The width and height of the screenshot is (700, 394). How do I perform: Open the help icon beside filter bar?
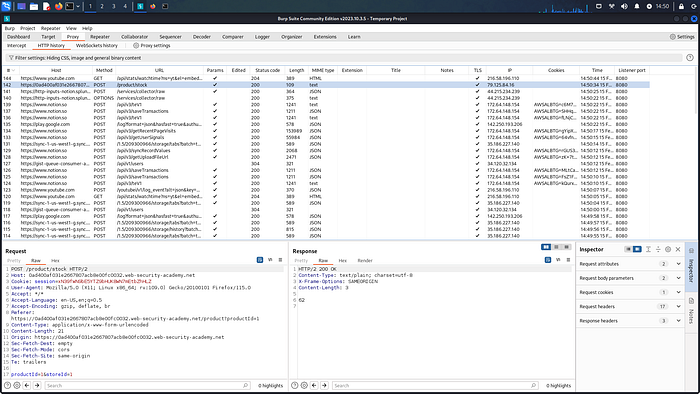pos(690,58)
